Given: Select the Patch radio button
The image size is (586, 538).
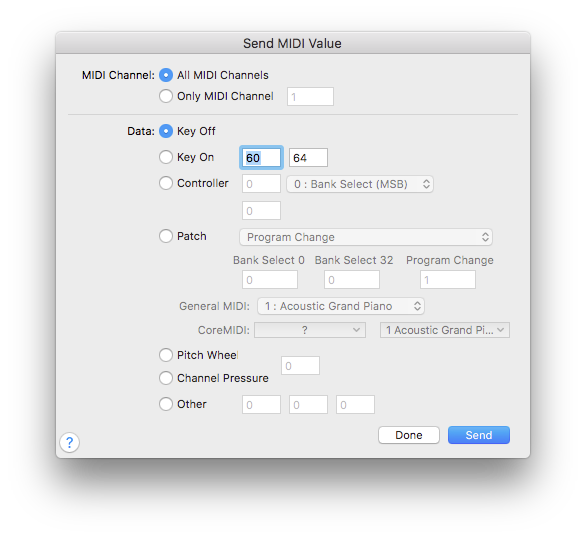Looking at the screenshot, I should click(x=166, y=236).
